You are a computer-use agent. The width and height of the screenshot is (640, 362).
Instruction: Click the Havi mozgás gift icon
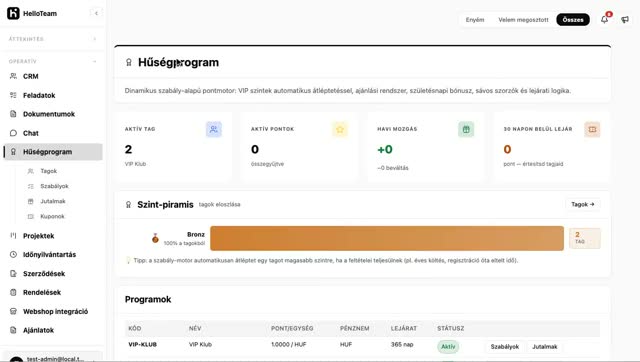(x=466, y=129)
